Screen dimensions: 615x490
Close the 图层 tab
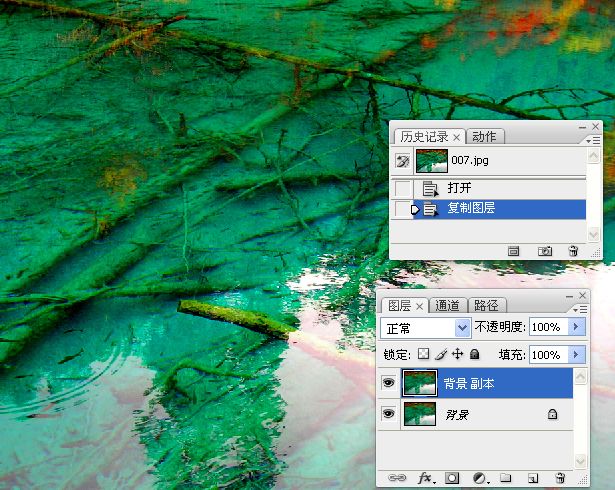(419, 306)
